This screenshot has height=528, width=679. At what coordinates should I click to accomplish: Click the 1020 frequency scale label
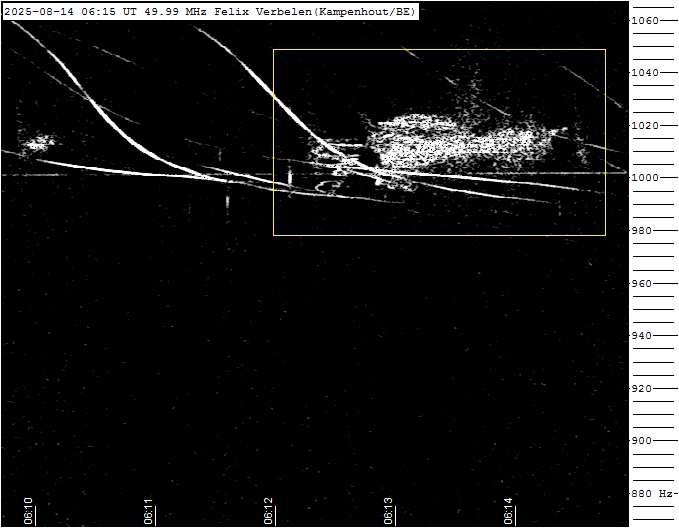coord(645,125)
